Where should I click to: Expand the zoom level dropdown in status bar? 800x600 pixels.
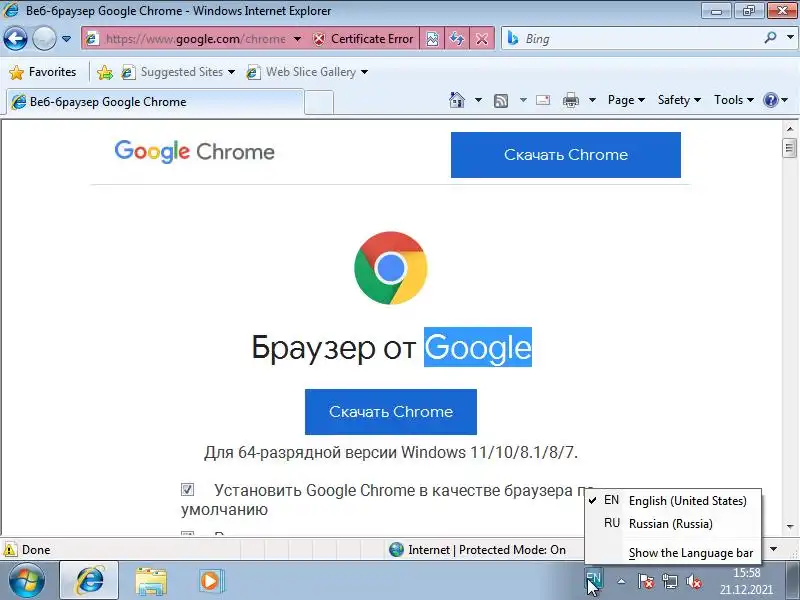(x=774, y=549)
